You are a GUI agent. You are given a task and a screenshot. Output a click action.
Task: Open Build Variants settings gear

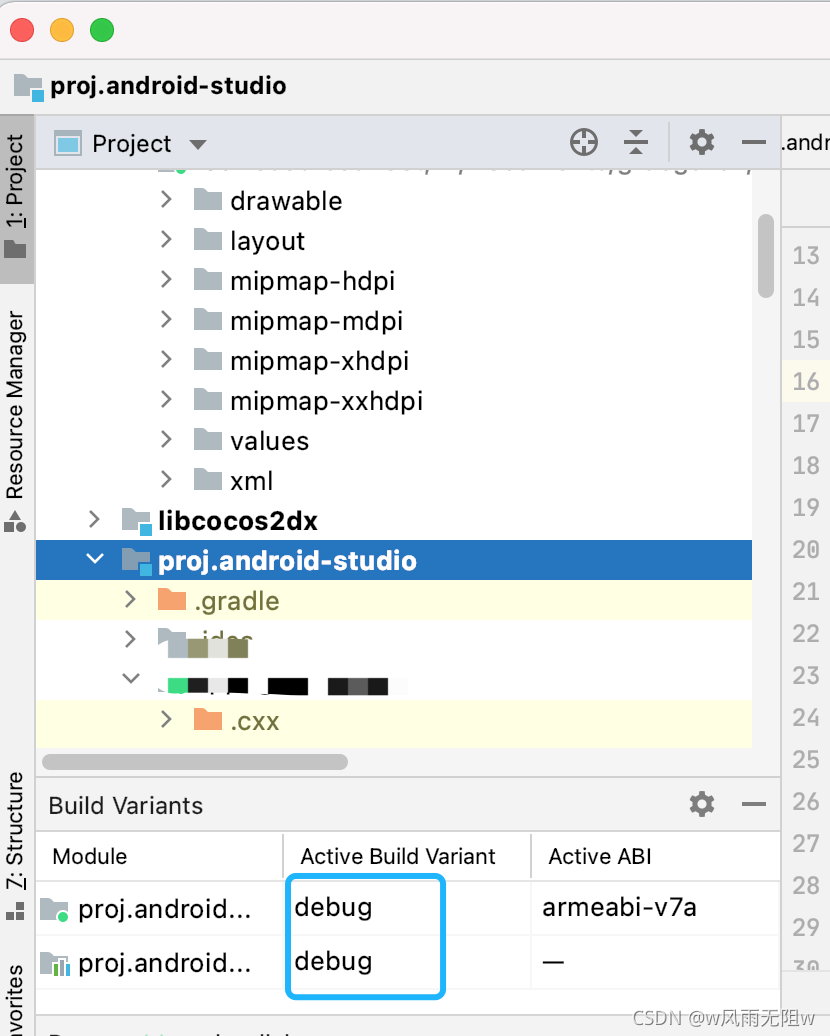(701, 804)
